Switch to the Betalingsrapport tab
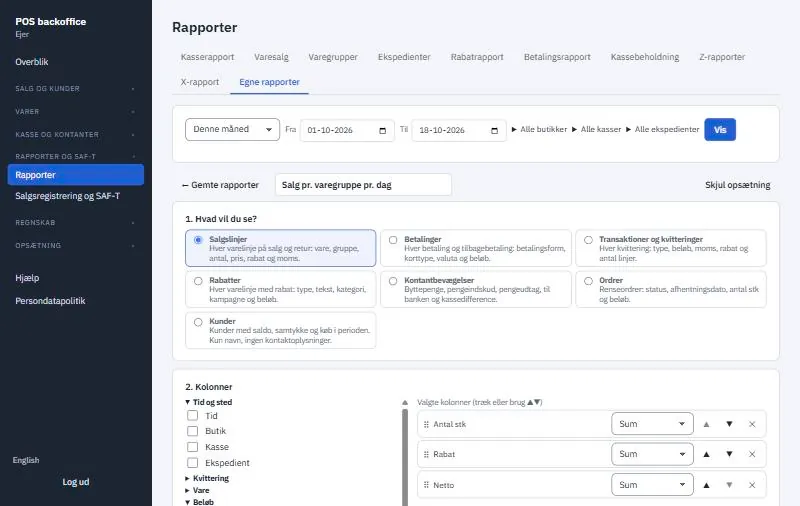800x506 pixels. pyautogui.click(x=557, y=57)
